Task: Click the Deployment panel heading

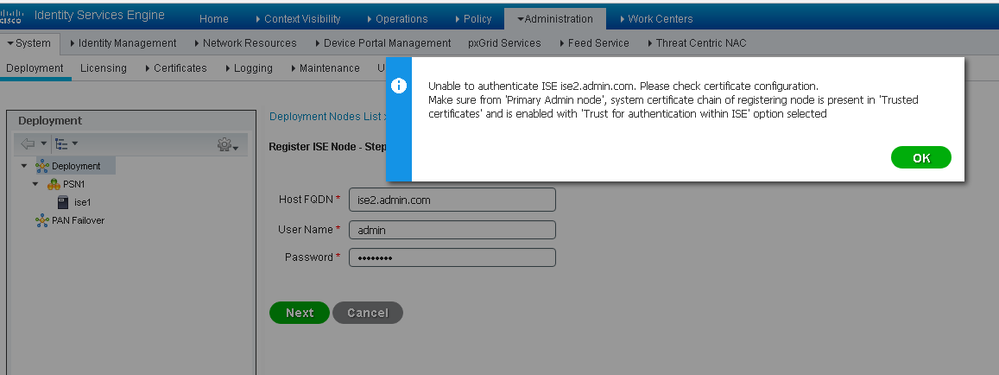Action: pyautogui.click(x=50, y=121)
